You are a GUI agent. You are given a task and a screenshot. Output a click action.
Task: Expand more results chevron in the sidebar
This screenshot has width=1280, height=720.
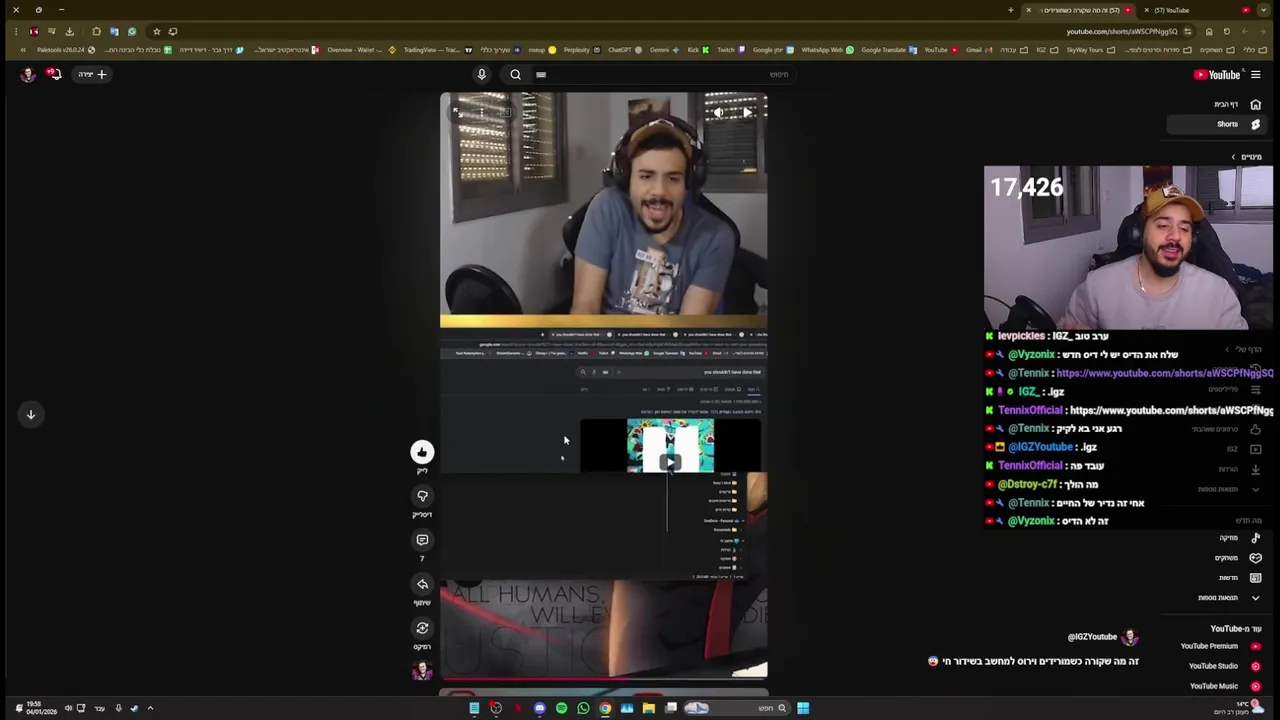[1255, 598]
